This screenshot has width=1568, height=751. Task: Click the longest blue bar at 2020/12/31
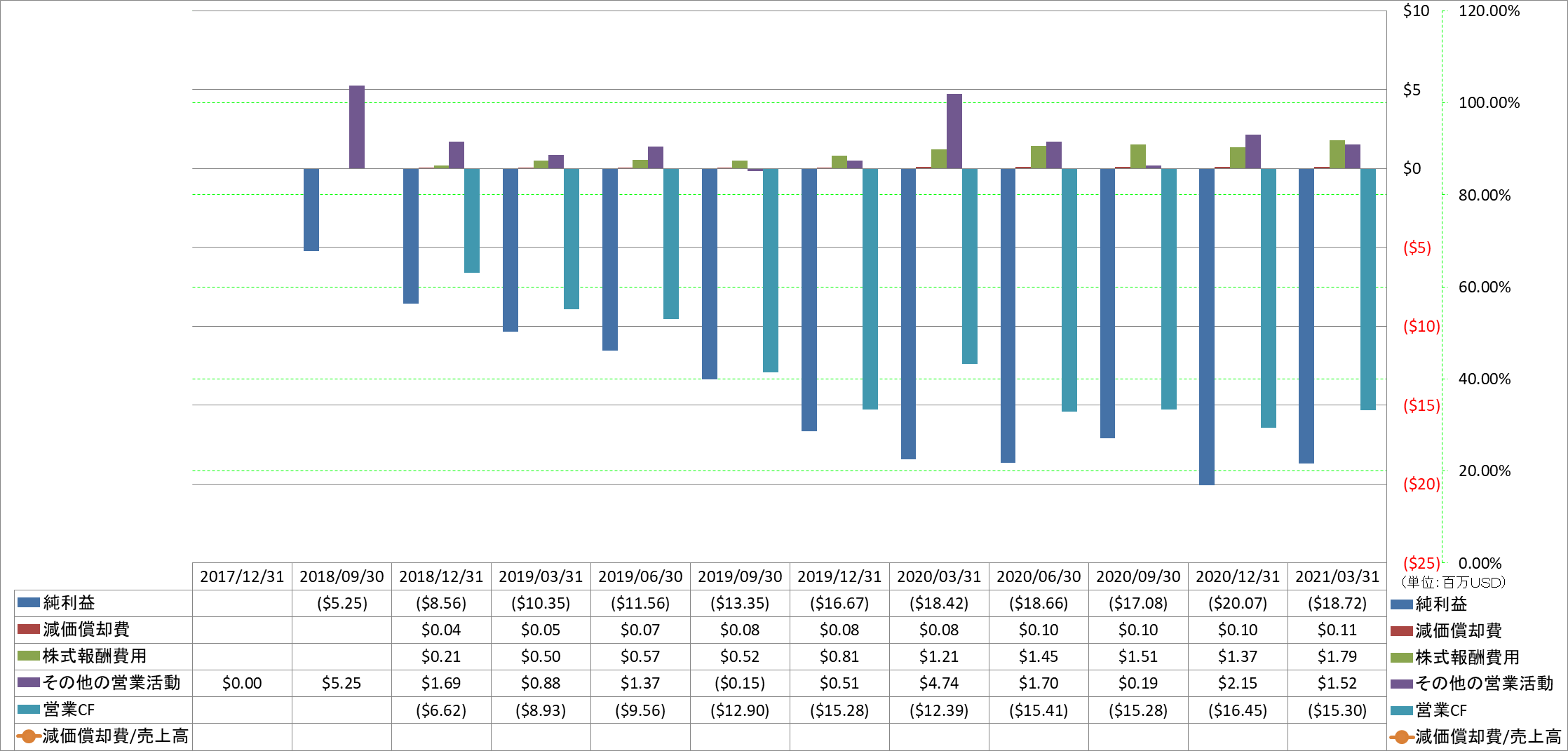point(1207,327)
